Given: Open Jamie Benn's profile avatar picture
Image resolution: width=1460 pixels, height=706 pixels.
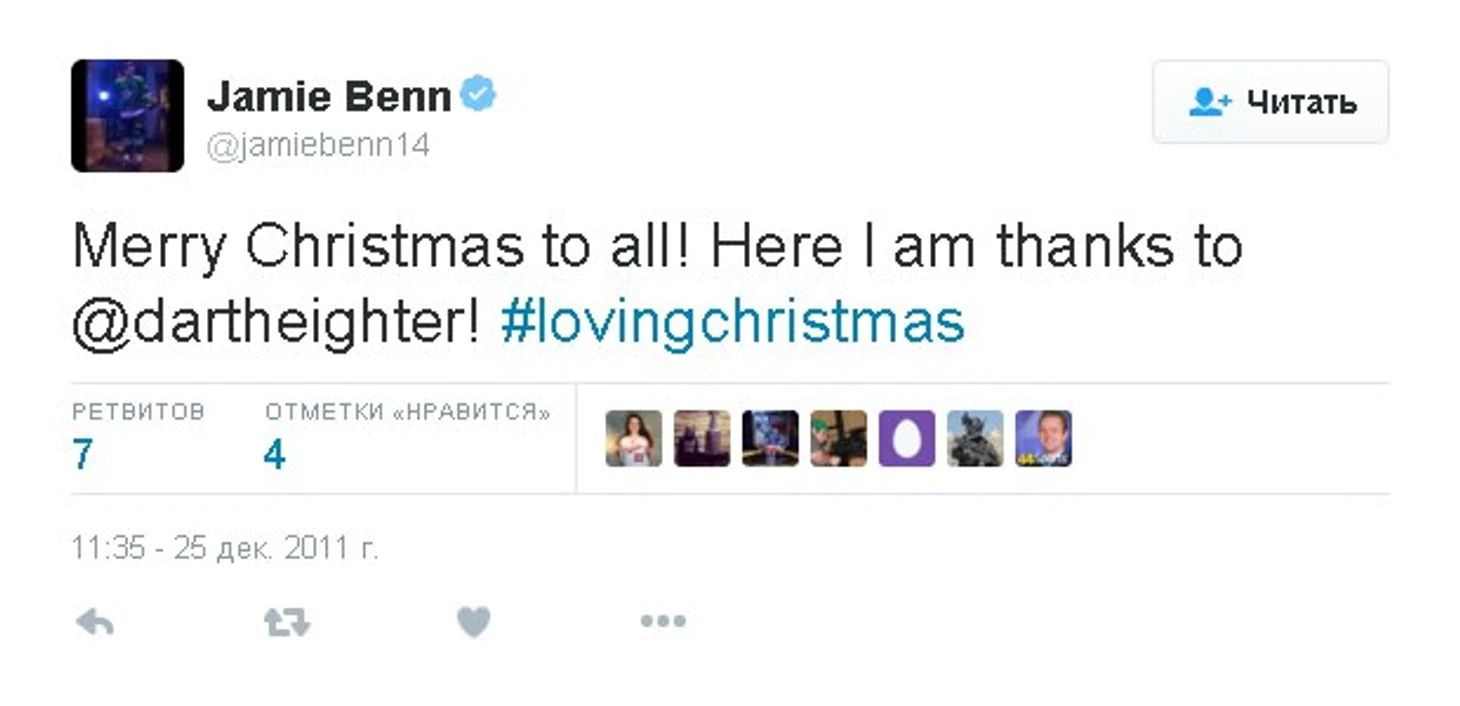Looking at the screenshot, I should pos(127,115).
